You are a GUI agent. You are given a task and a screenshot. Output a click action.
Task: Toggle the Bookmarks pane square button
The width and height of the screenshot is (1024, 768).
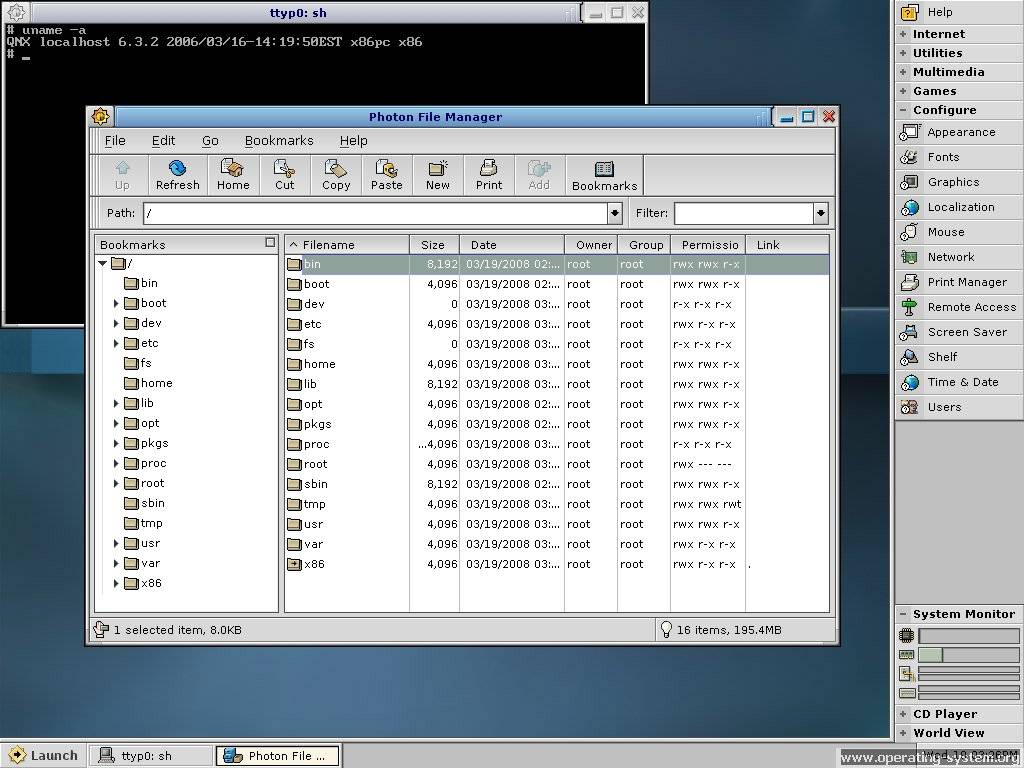tap(270, 242)
